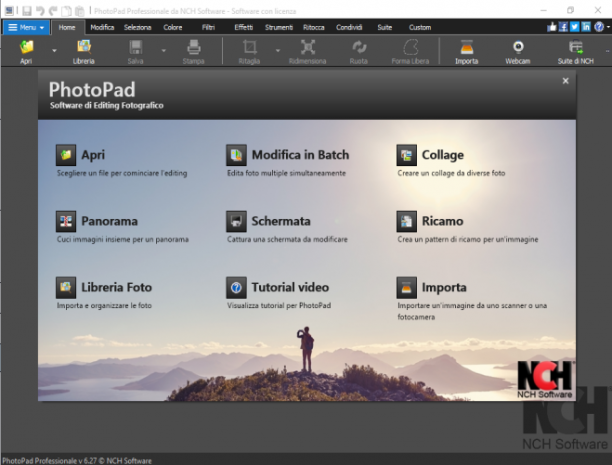This screenshot has width=612, height=465.
Task: Expand the blue Menu dropdown
Action: [x=26, y=27]
